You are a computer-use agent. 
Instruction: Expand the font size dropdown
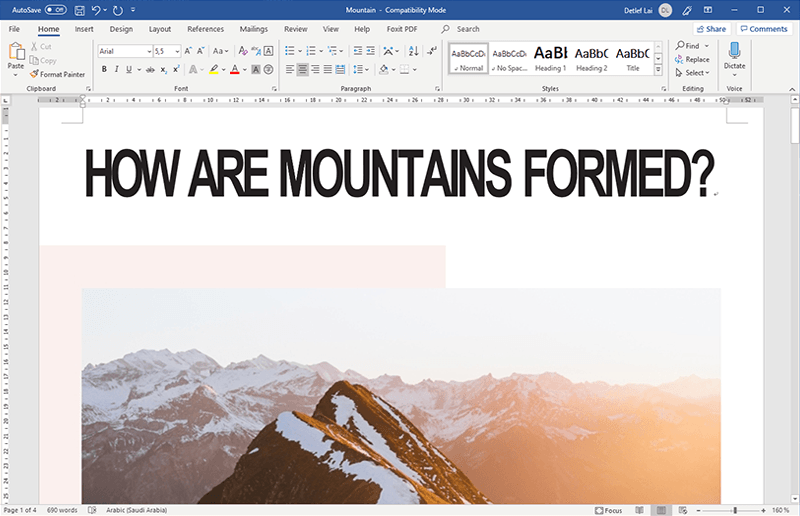pyautogui.click(x=178, y=51)
